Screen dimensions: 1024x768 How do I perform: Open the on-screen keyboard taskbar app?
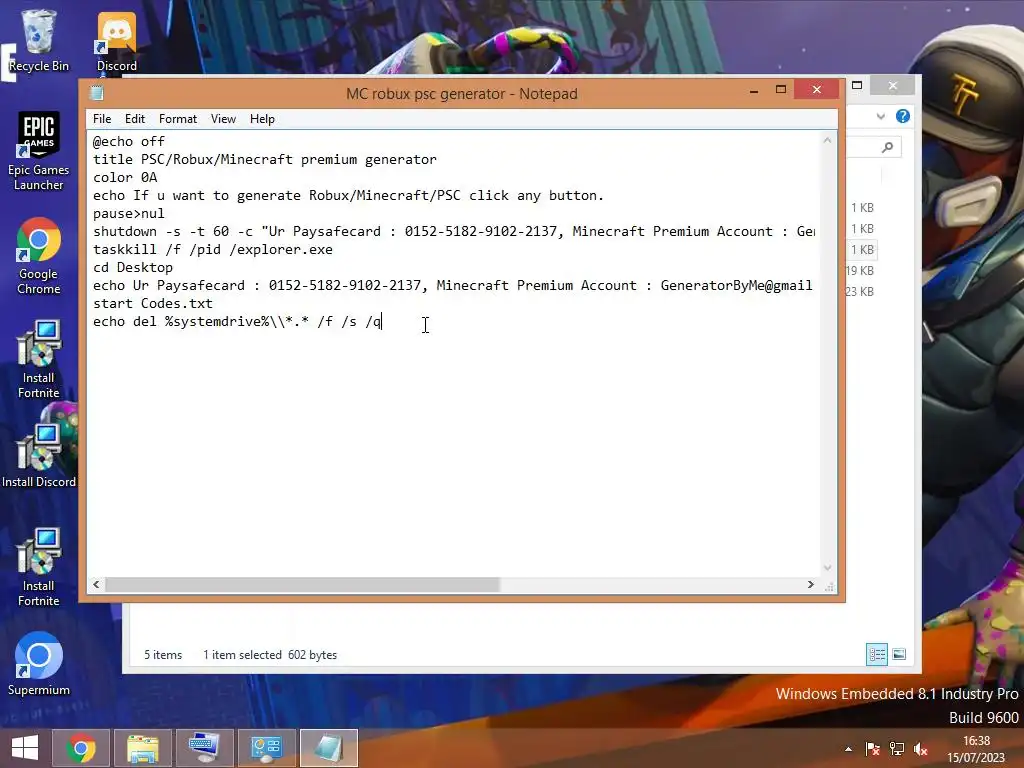click(x=205, y=748)
